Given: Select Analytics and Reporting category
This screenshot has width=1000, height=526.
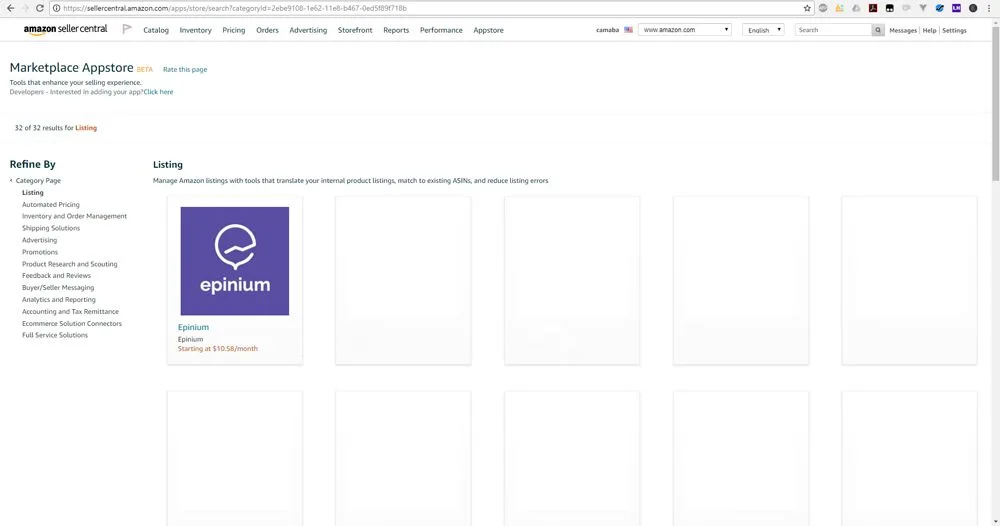Looking at the screenshot, I should point(59,300).
